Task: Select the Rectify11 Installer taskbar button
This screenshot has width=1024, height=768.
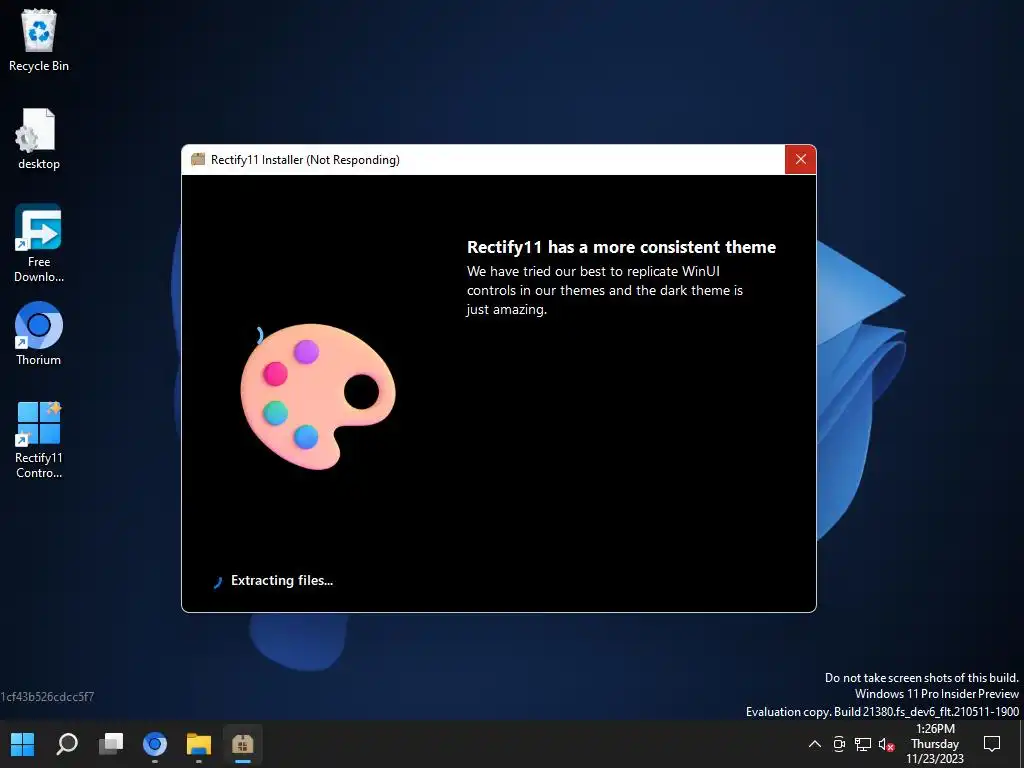Action: 242,744
